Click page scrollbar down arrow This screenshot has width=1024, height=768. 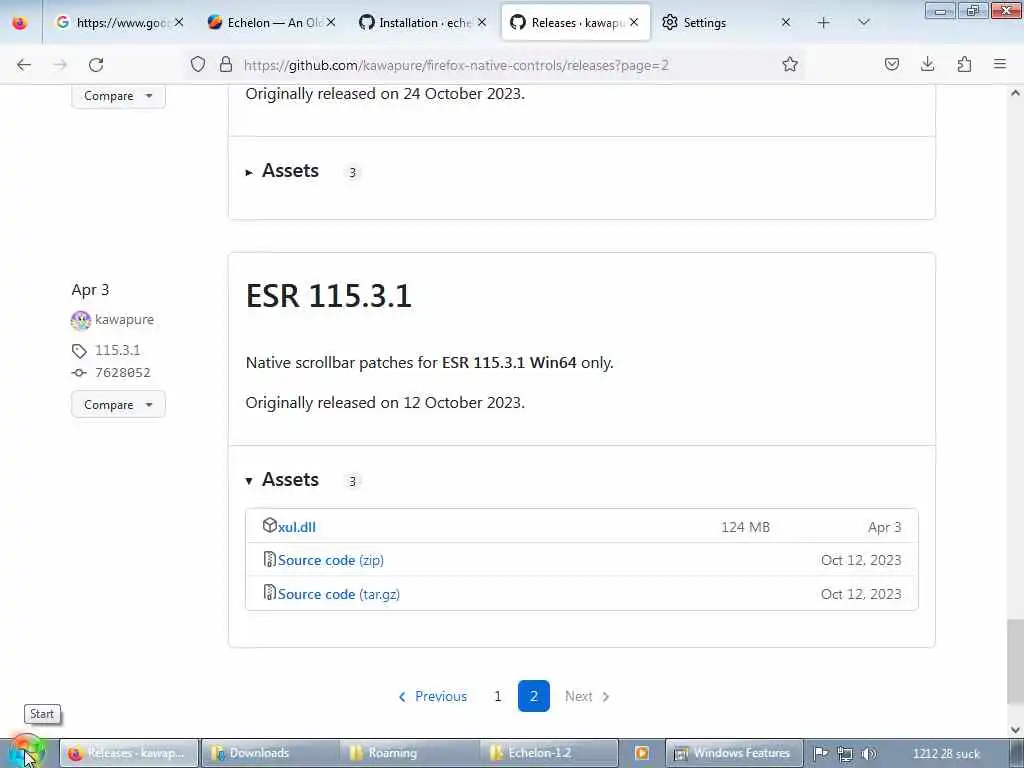point(1015,729)
